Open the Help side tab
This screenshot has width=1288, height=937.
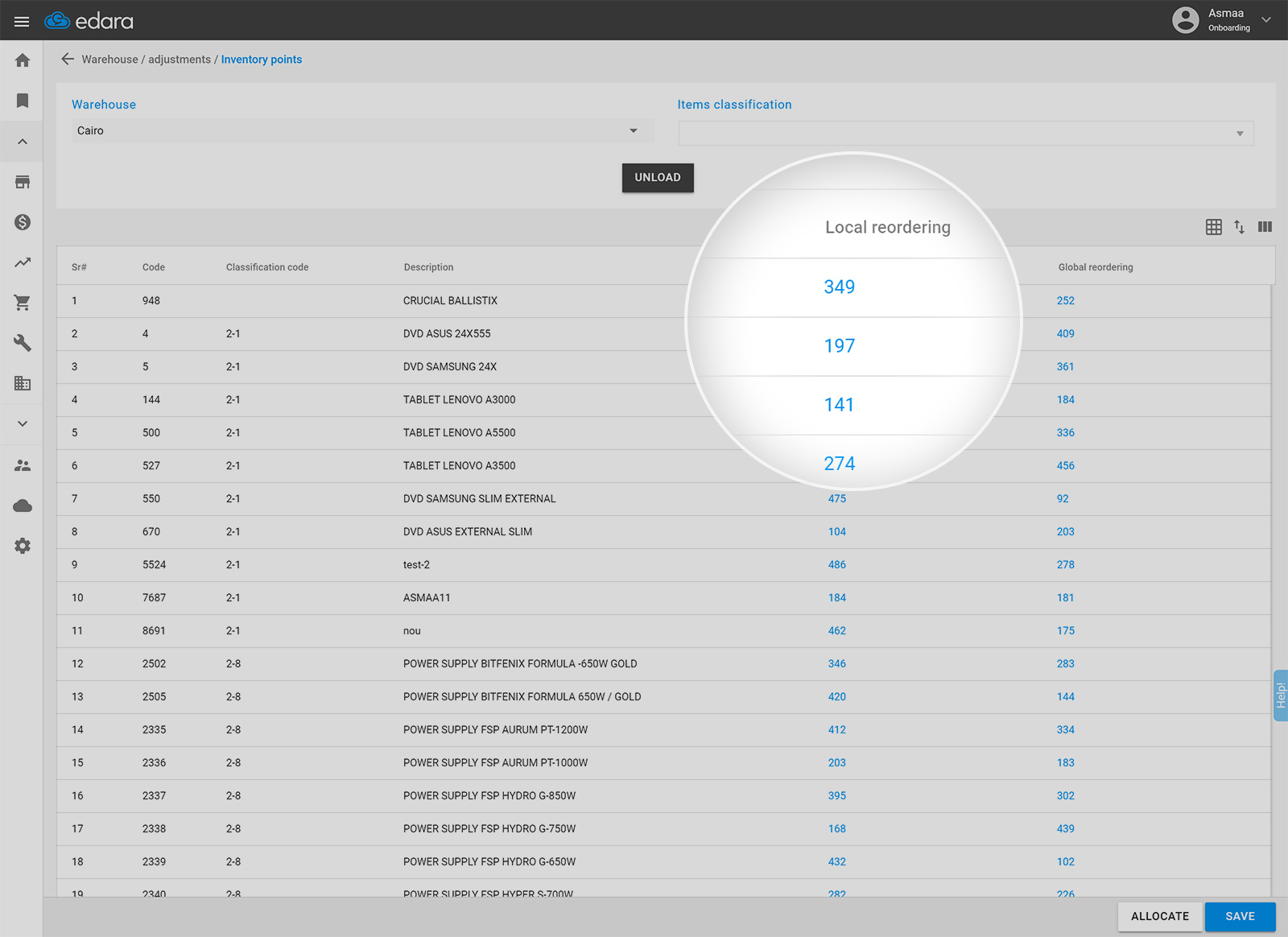click(1280, 696)
